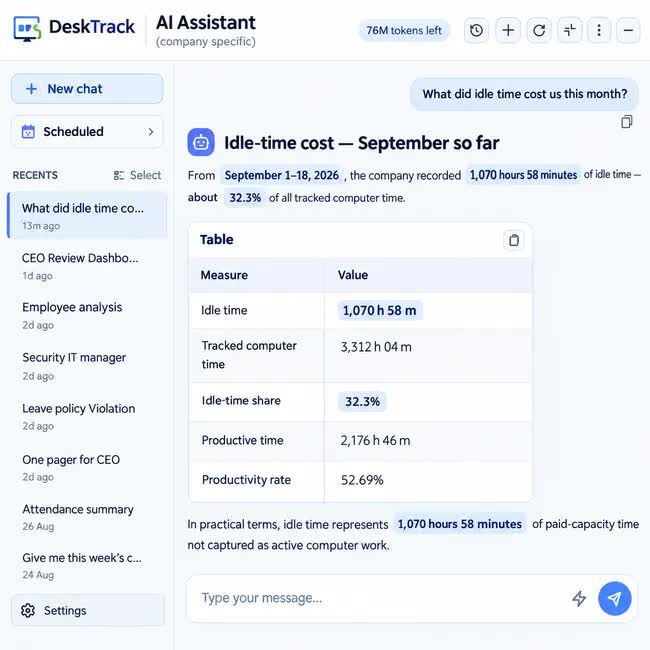Send the message with the paper plane button
Viewport: 650px width, 650px height.
(x=614, y=598)
